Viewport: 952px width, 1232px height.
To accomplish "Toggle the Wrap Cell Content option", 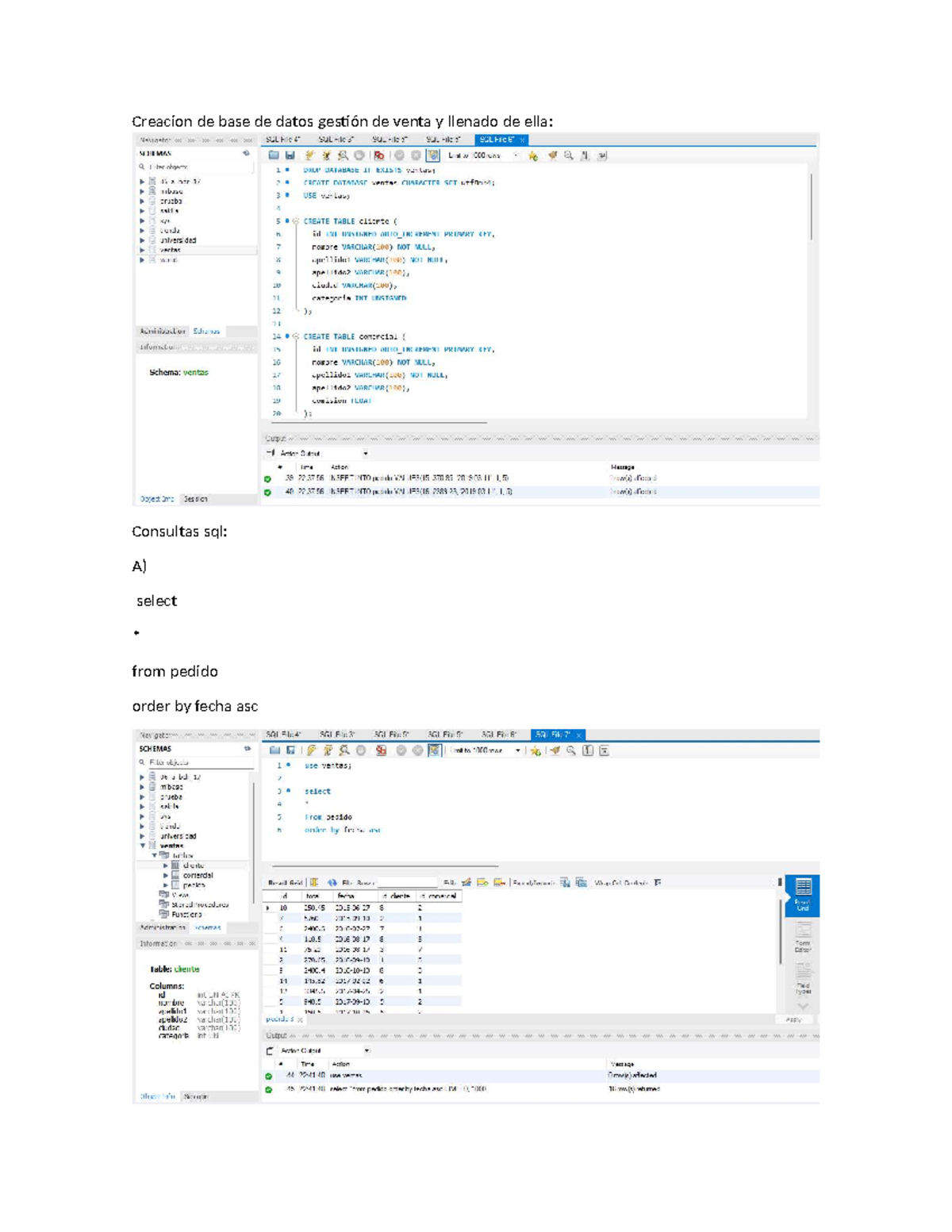I will pos(657,882).
